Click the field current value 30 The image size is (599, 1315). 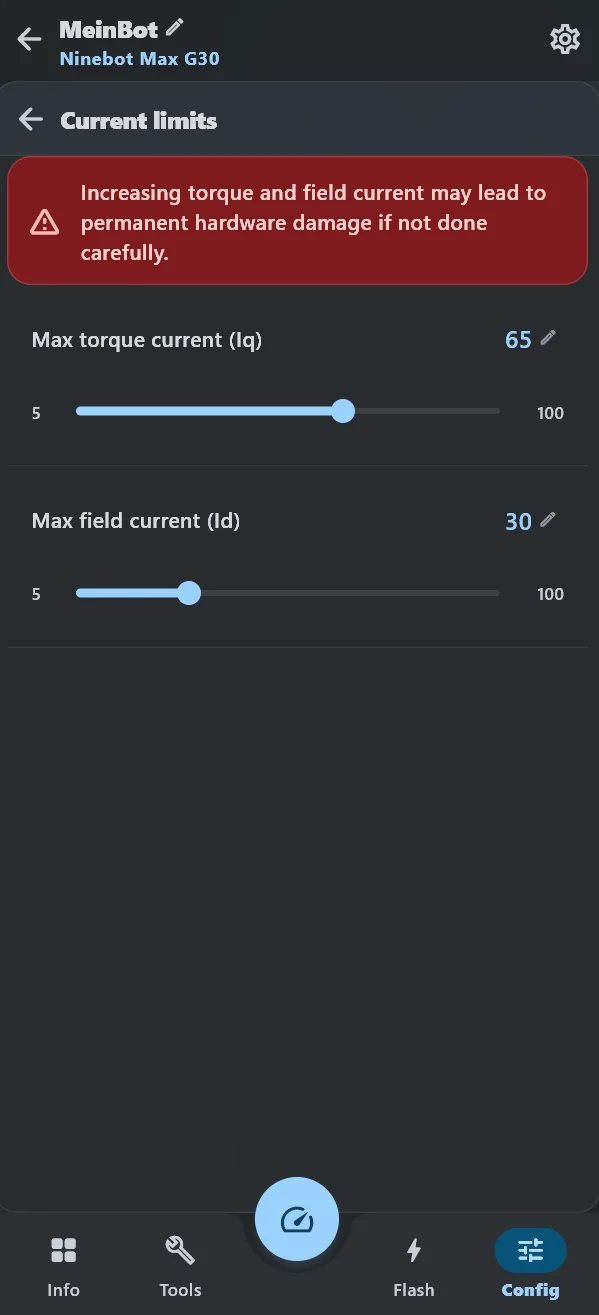coord(518,521)
